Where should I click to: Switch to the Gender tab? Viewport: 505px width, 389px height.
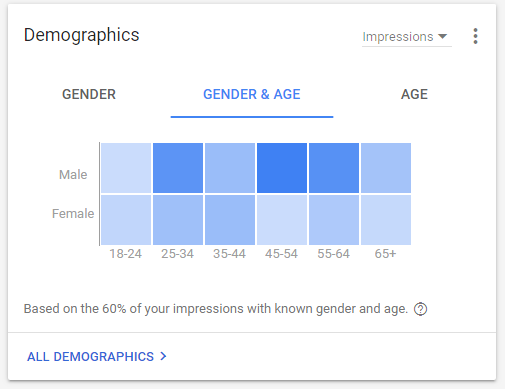click(x=89, y=94)
